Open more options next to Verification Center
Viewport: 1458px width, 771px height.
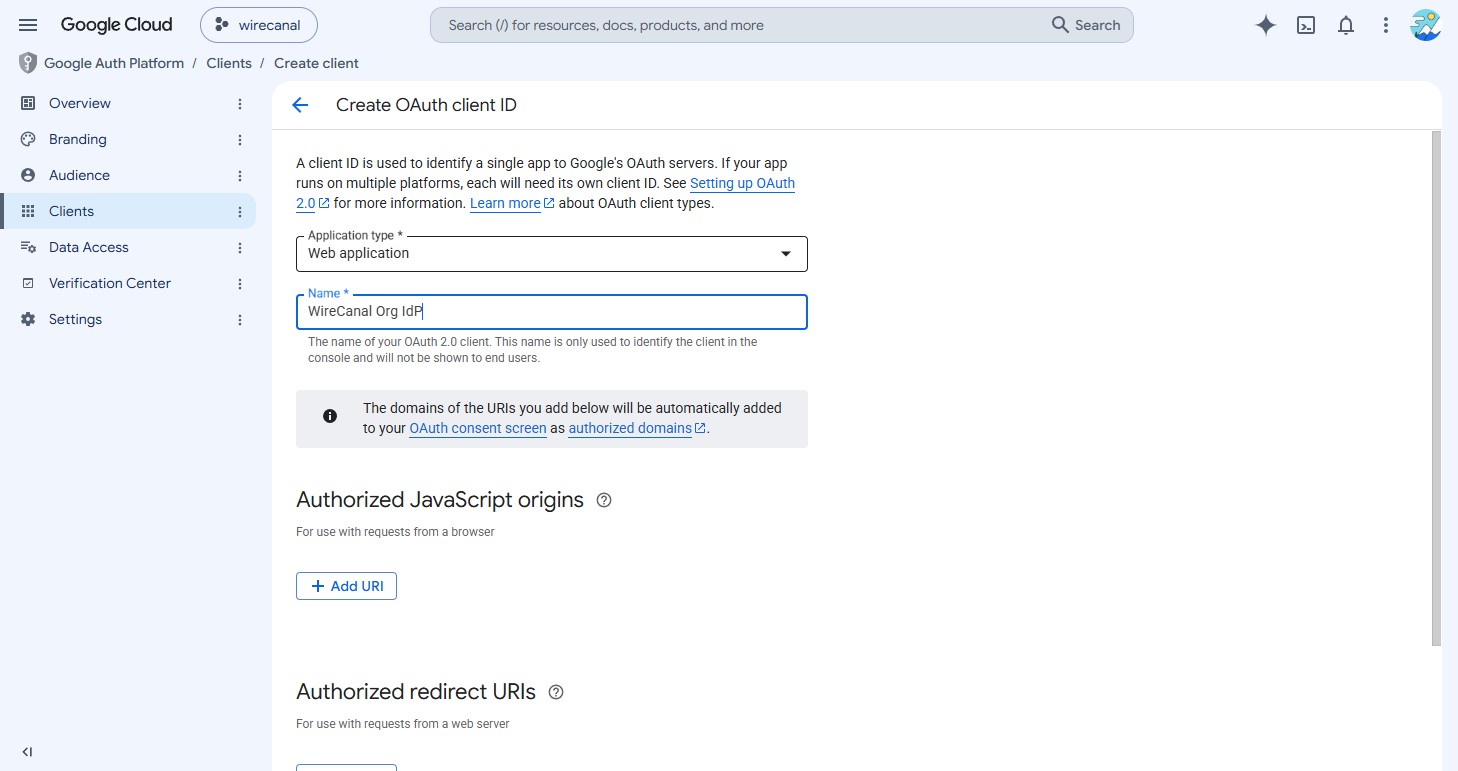point(239,284)
